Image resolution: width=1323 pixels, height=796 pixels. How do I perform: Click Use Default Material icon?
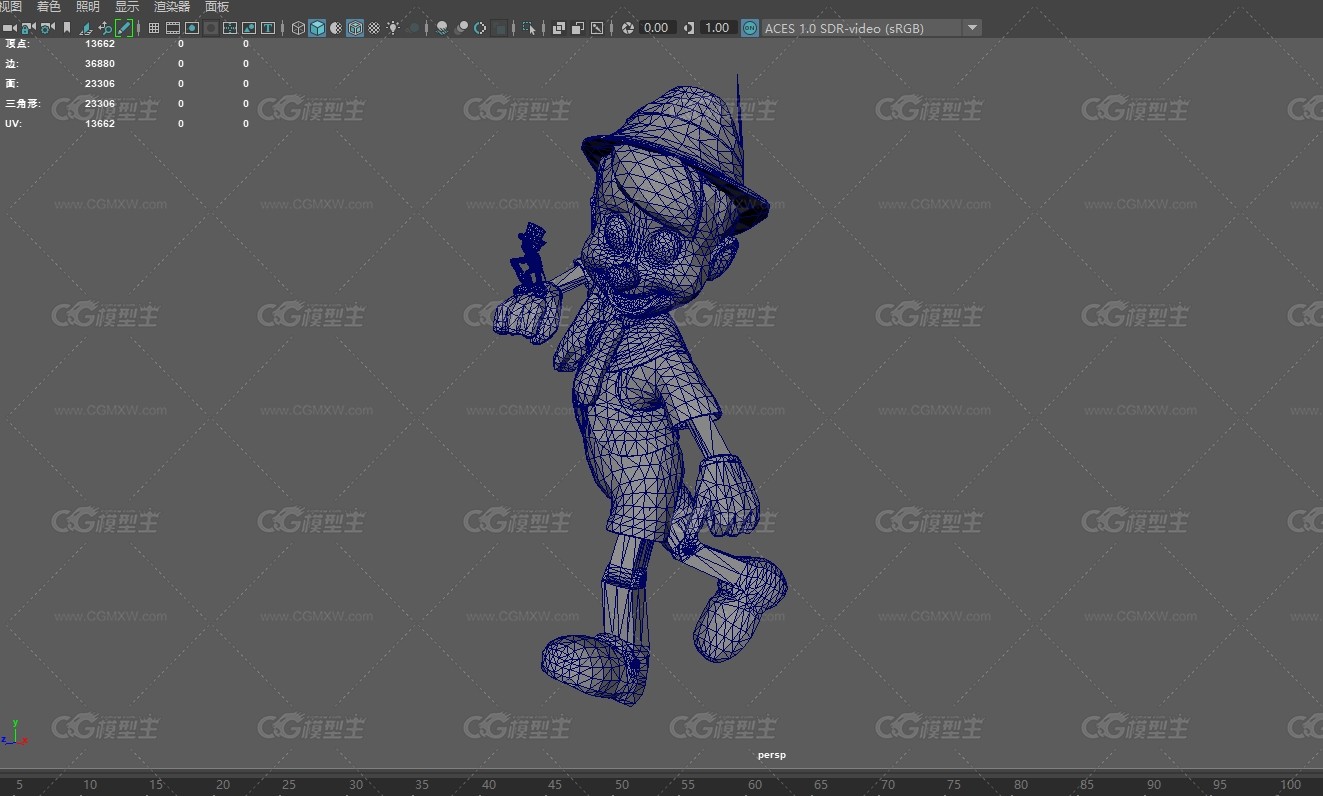point(336,28)
